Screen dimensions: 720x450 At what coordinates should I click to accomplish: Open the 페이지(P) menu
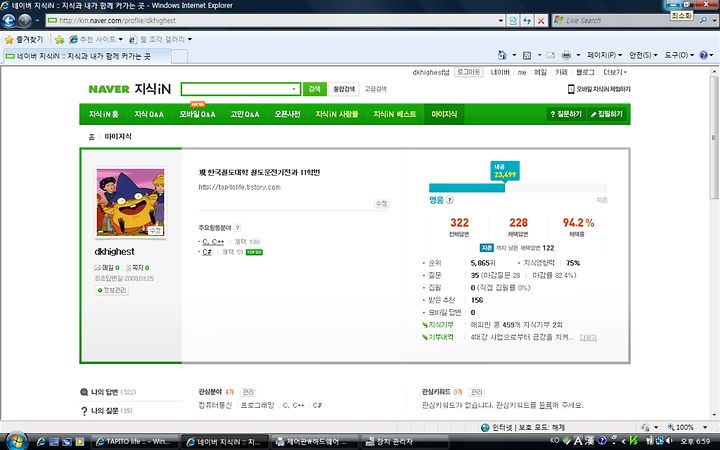click(x=604, y=55)
